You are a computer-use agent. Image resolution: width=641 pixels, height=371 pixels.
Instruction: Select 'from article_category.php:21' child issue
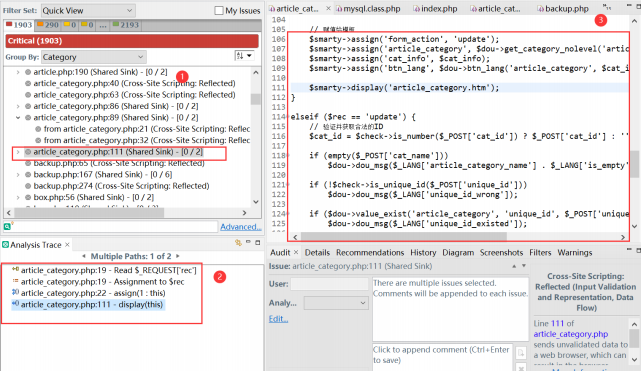[x=146, y=129]
